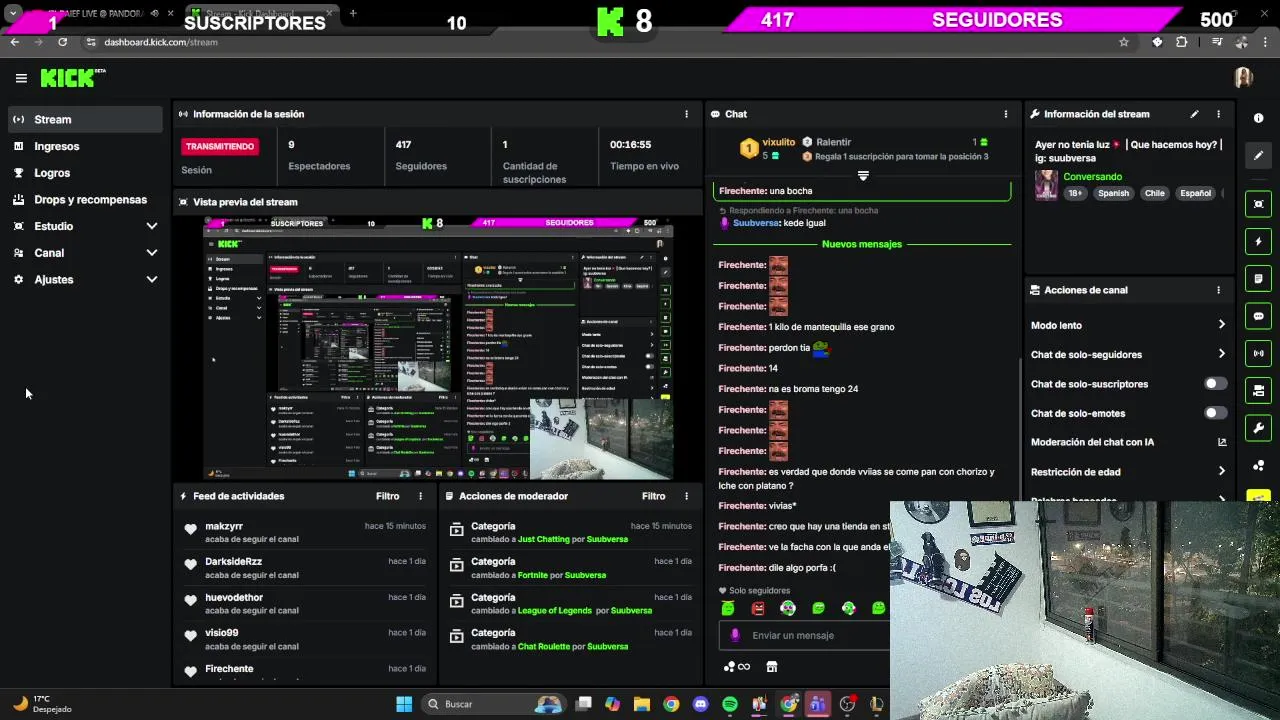Click League of Legends category link
This screenshot has width=1280, height=720.
[554, 611]
